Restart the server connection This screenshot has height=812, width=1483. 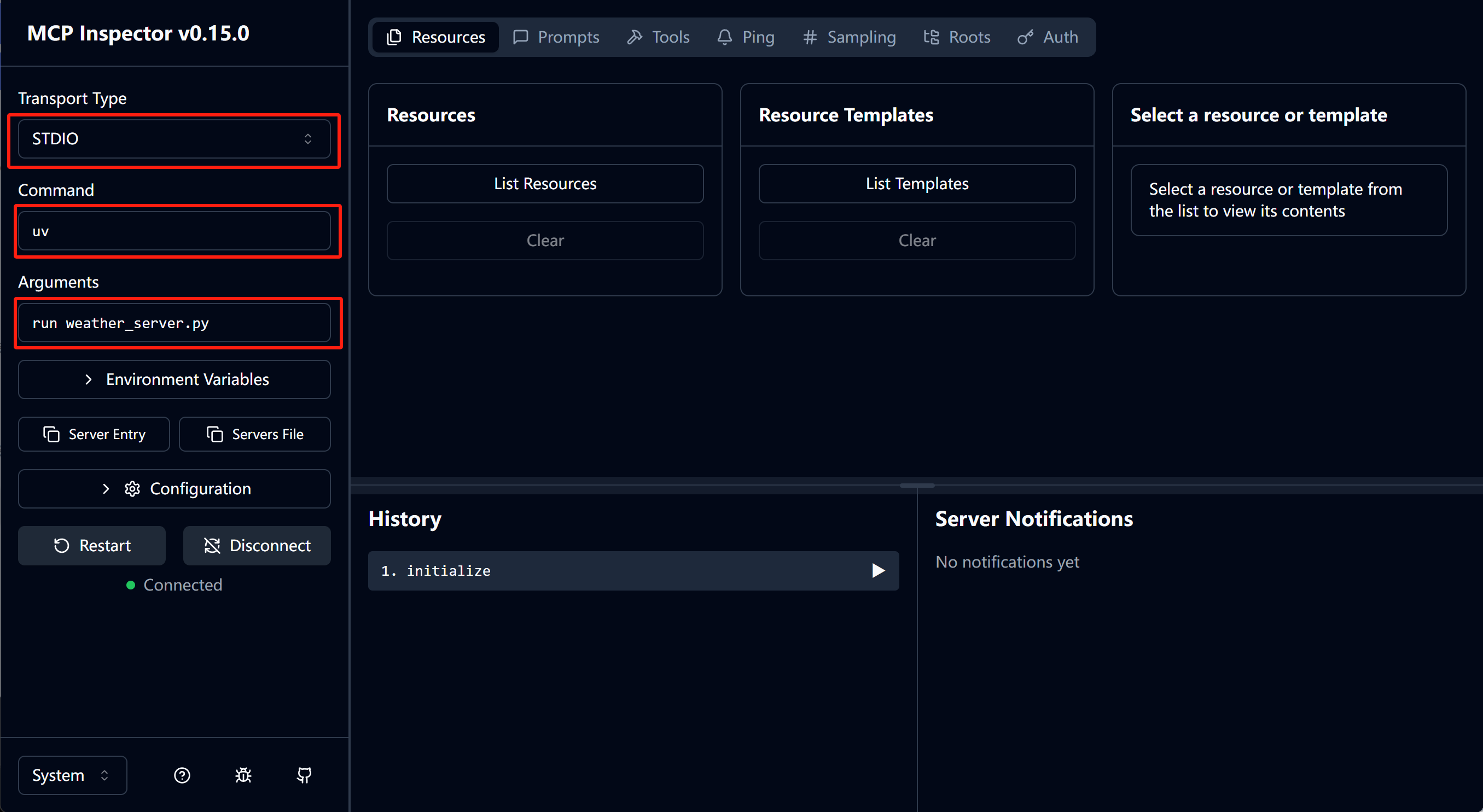point(92,545)
